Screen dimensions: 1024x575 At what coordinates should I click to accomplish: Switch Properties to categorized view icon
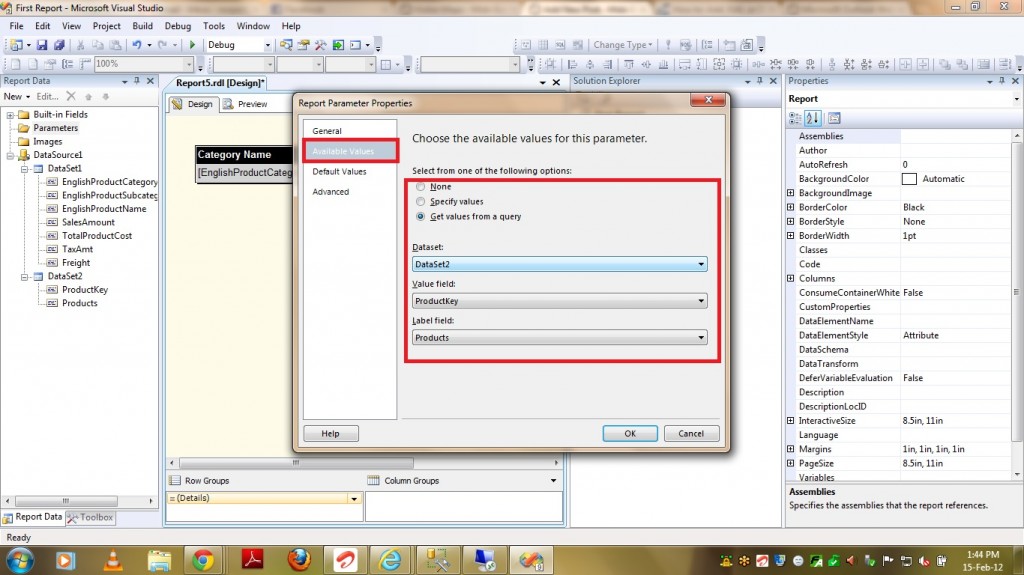coord(797,118)
